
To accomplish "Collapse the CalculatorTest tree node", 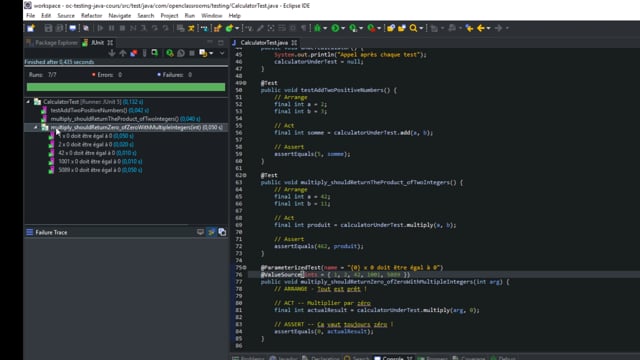I will 28,102.
